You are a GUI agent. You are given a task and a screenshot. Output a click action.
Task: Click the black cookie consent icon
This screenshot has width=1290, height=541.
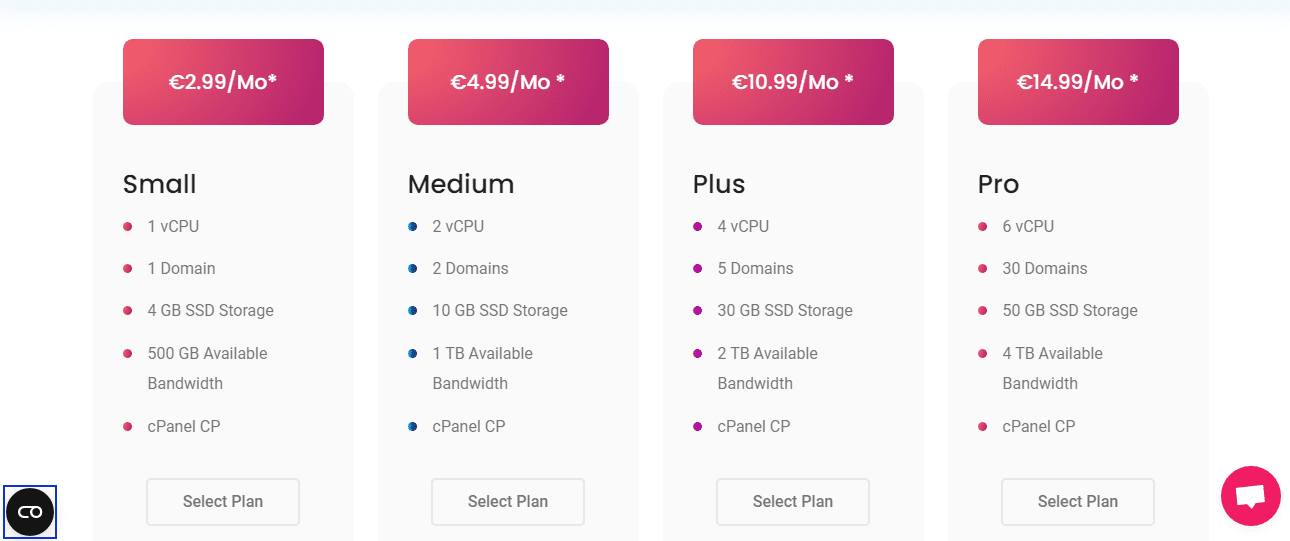tap(30, 512)
